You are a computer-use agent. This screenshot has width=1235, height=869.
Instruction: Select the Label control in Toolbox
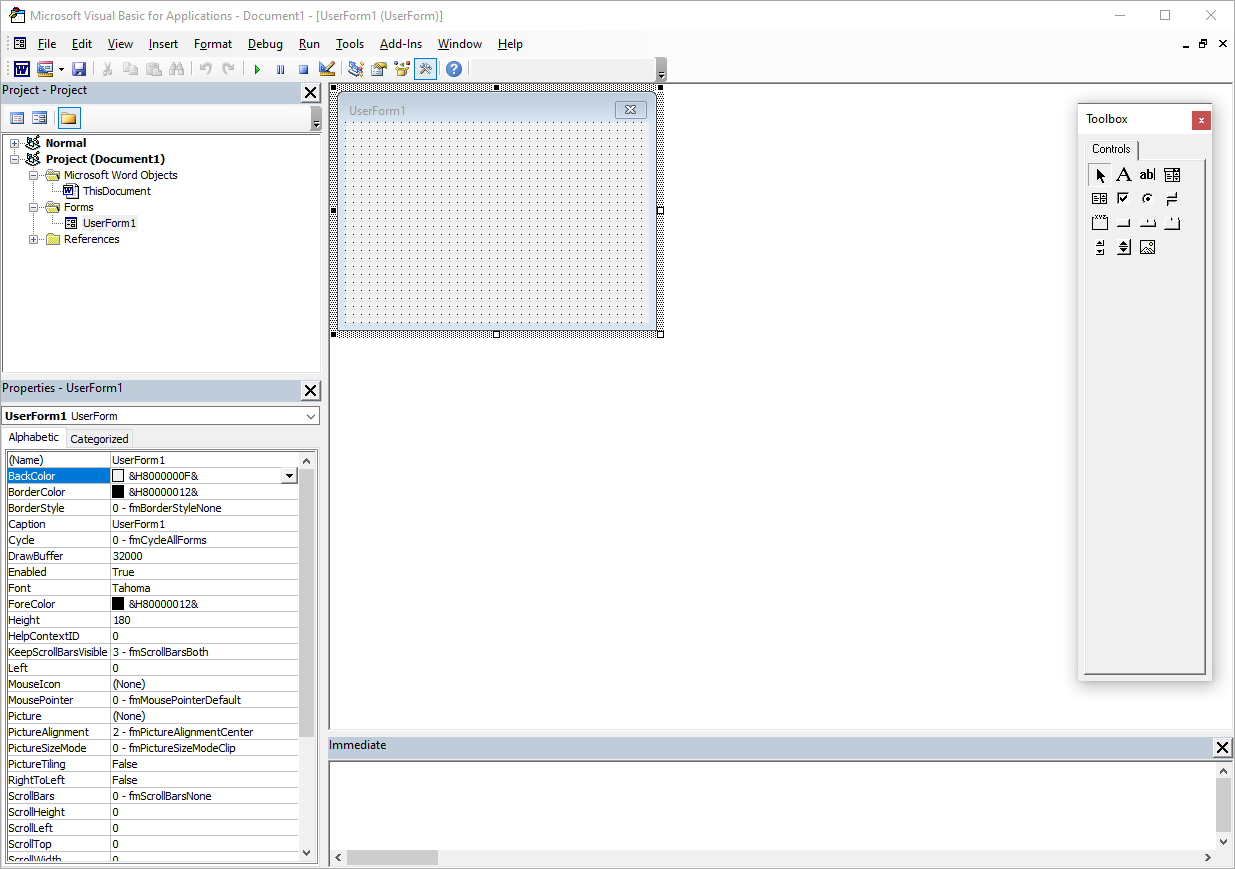click(1124, 175)
